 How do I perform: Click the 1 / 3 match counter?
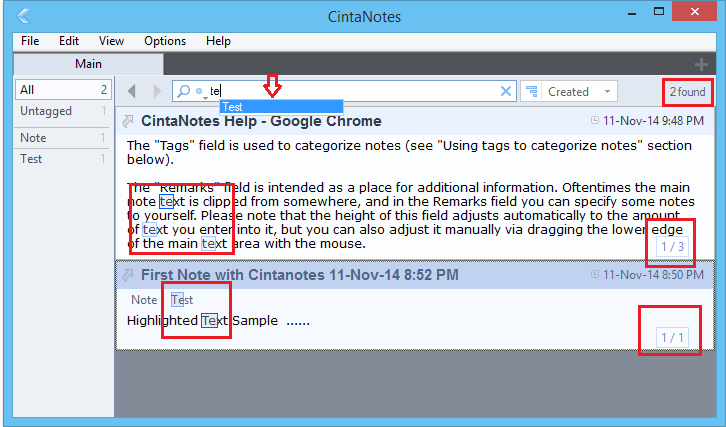tap(672, 246)
